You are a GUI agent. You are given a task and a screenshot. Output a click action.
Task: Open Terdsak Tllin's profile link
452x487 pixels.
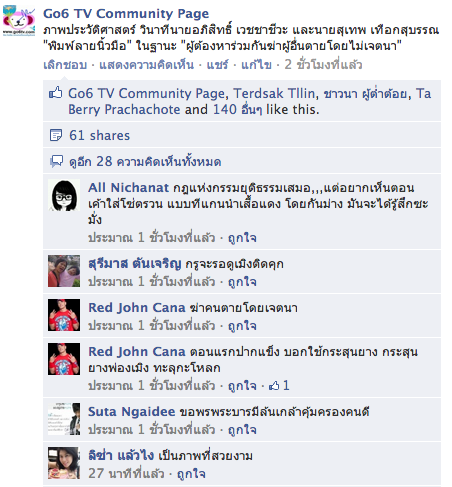pyautogui.click(x=274, y=93)
